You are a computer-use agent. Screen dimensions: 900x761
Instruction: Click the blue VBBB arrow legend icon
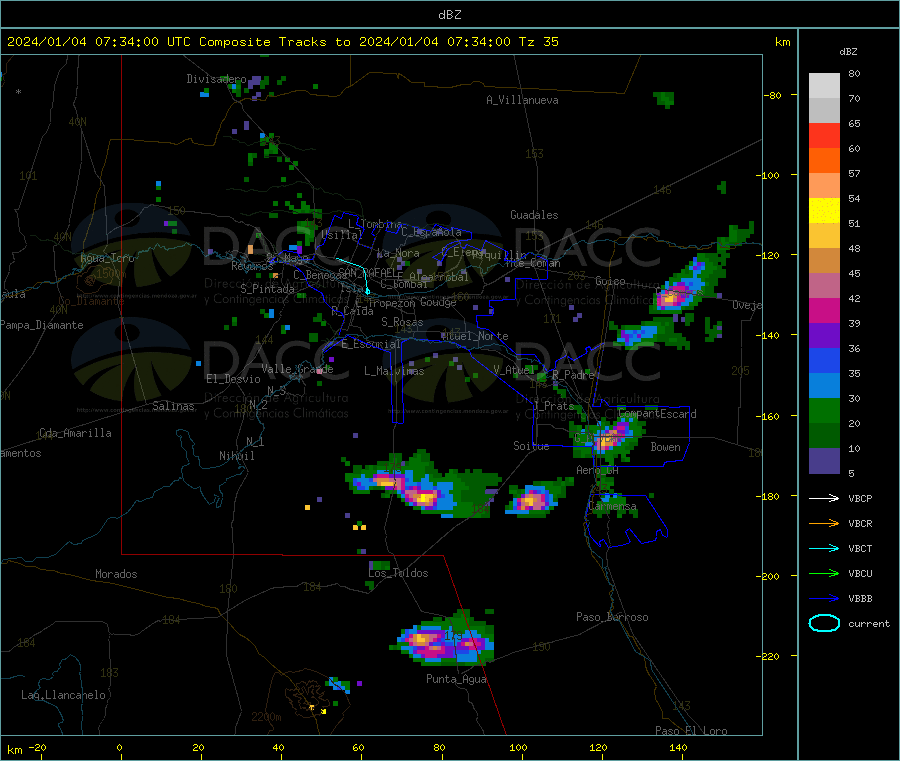[824, 598]
